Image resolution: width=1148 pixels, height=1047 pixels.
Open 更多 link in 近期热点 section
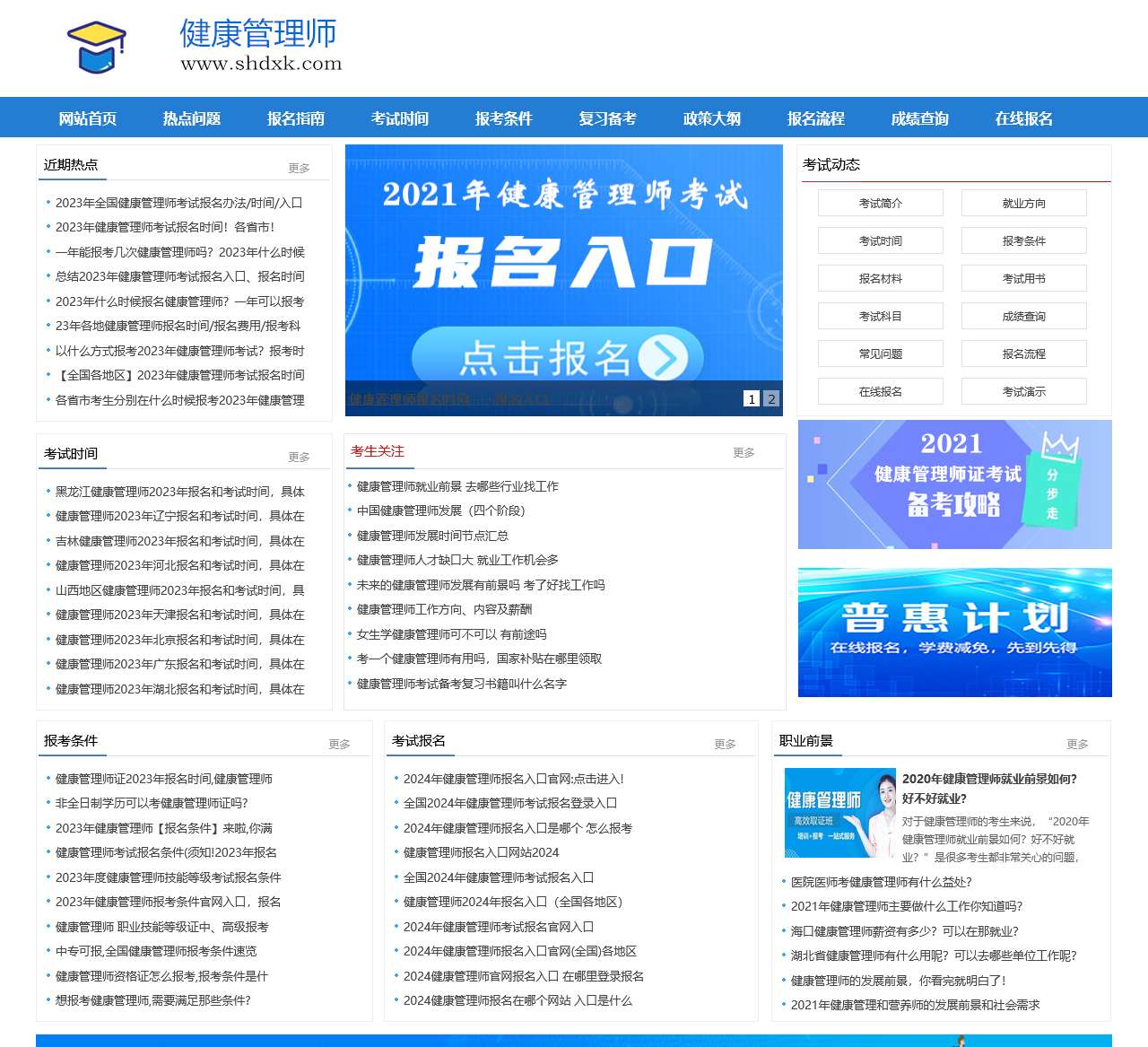click(299, 166)
